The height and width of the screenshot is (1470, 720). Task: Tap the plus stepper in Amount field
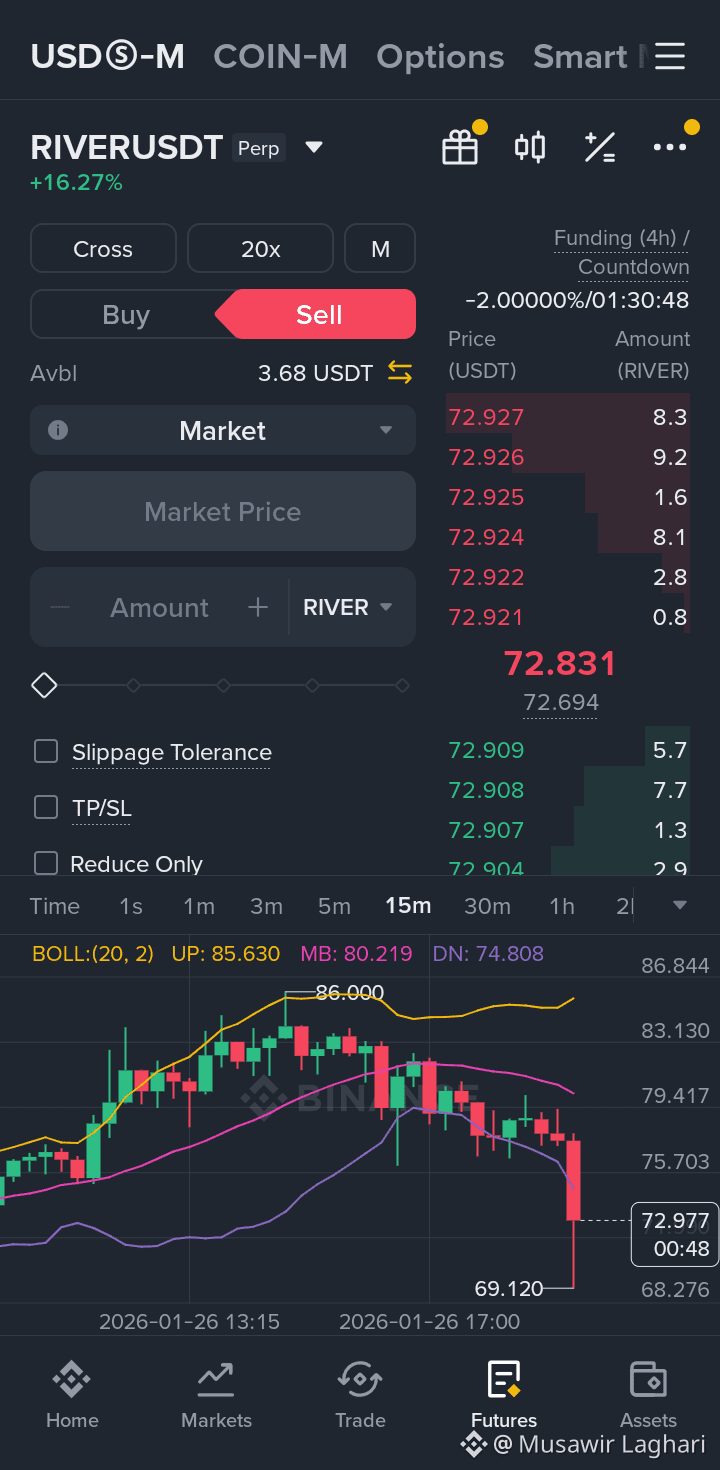pos(258,607)
